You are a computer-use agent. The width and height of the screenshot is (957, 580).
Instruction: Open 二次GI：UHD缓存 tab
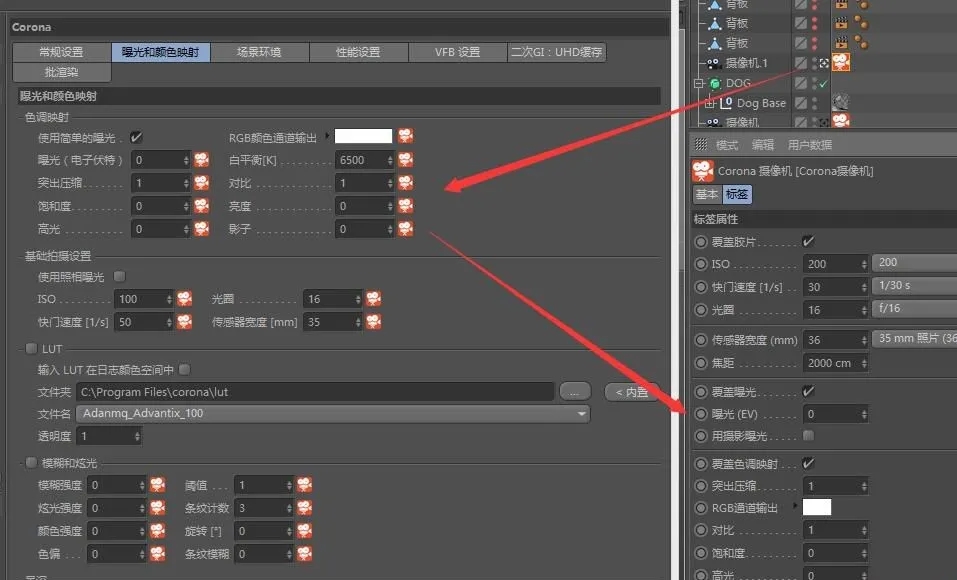pos(557,52)
